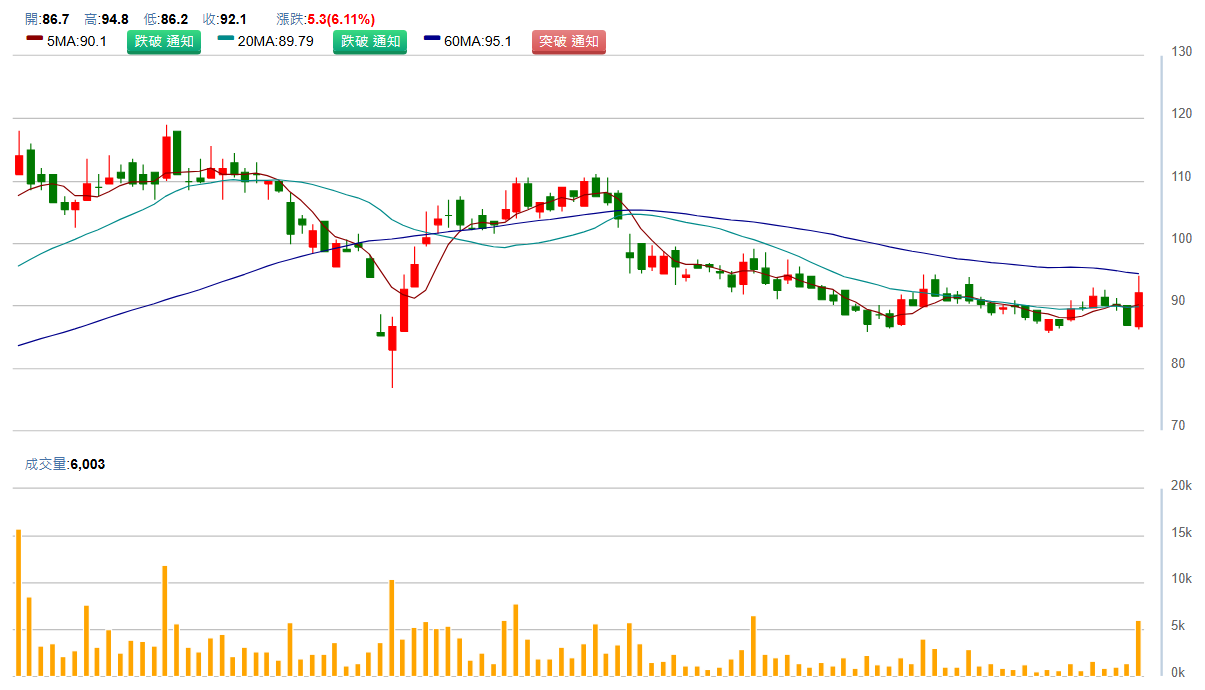
Task: Click the 130 price axis label
Action: (1181, 51)
